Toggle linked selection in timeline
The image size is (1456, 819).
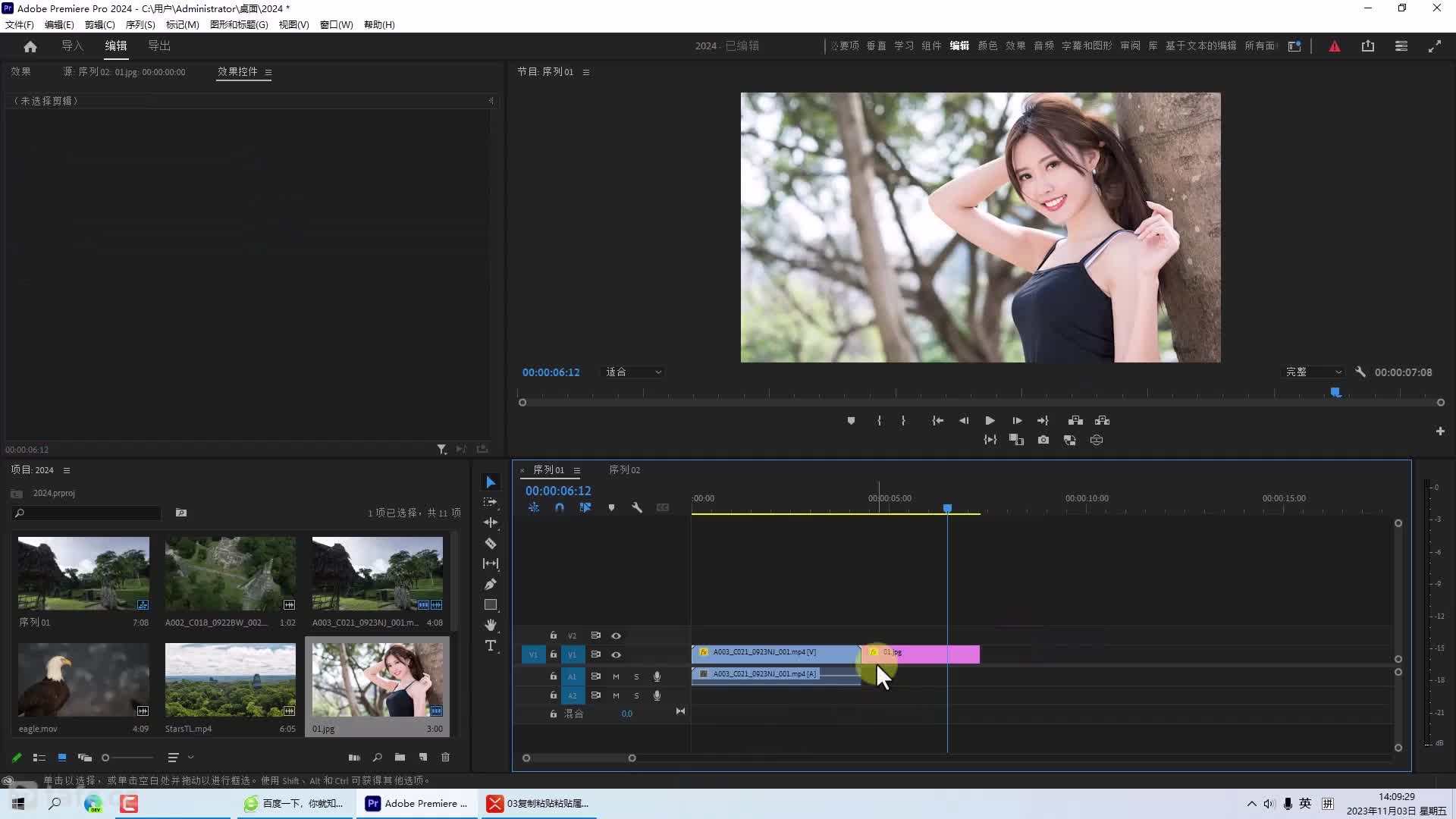(x=585, y=507)
